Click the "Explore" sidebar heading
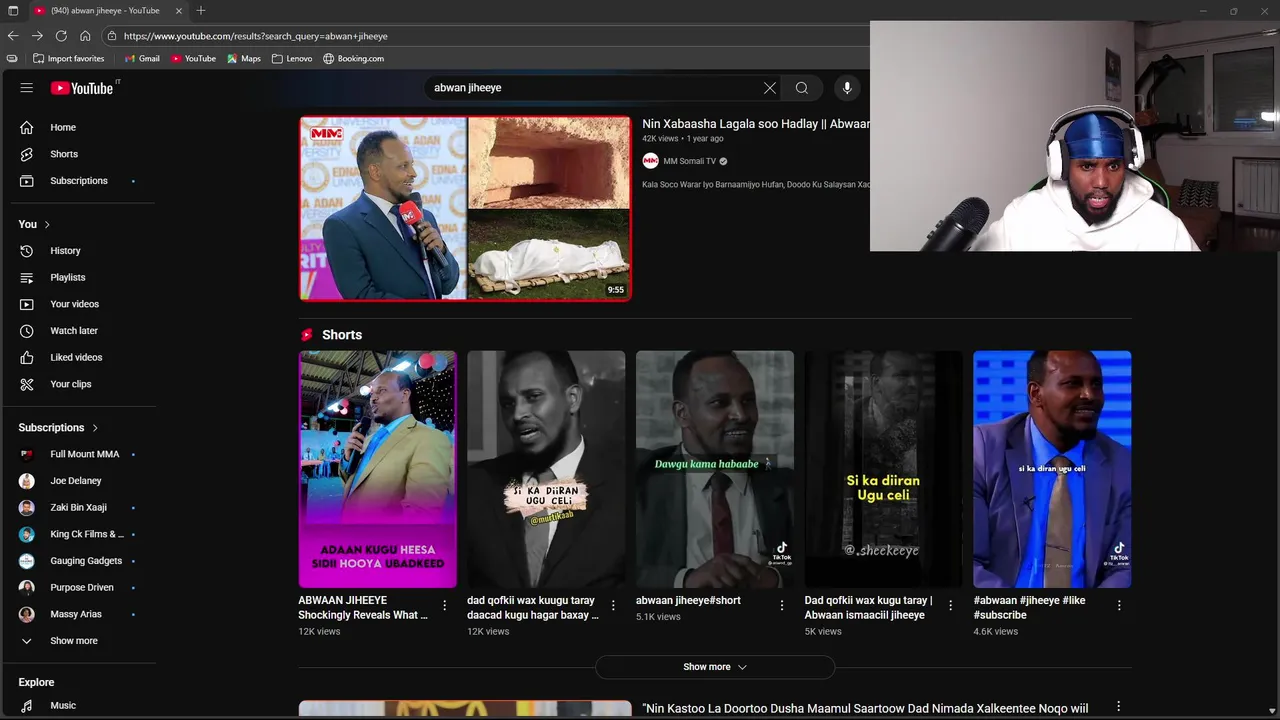The image size is (1280, 720). click(x=36, y=682)
